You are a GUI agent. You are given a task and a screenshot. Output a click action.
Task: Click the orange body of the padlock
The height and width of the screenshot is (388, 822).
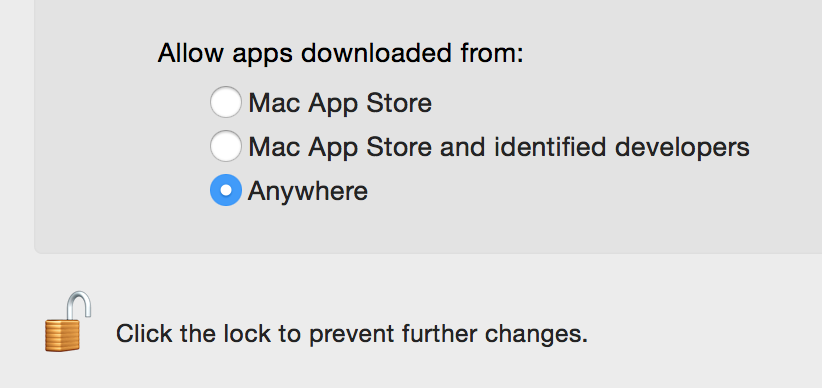pos(63,335)
